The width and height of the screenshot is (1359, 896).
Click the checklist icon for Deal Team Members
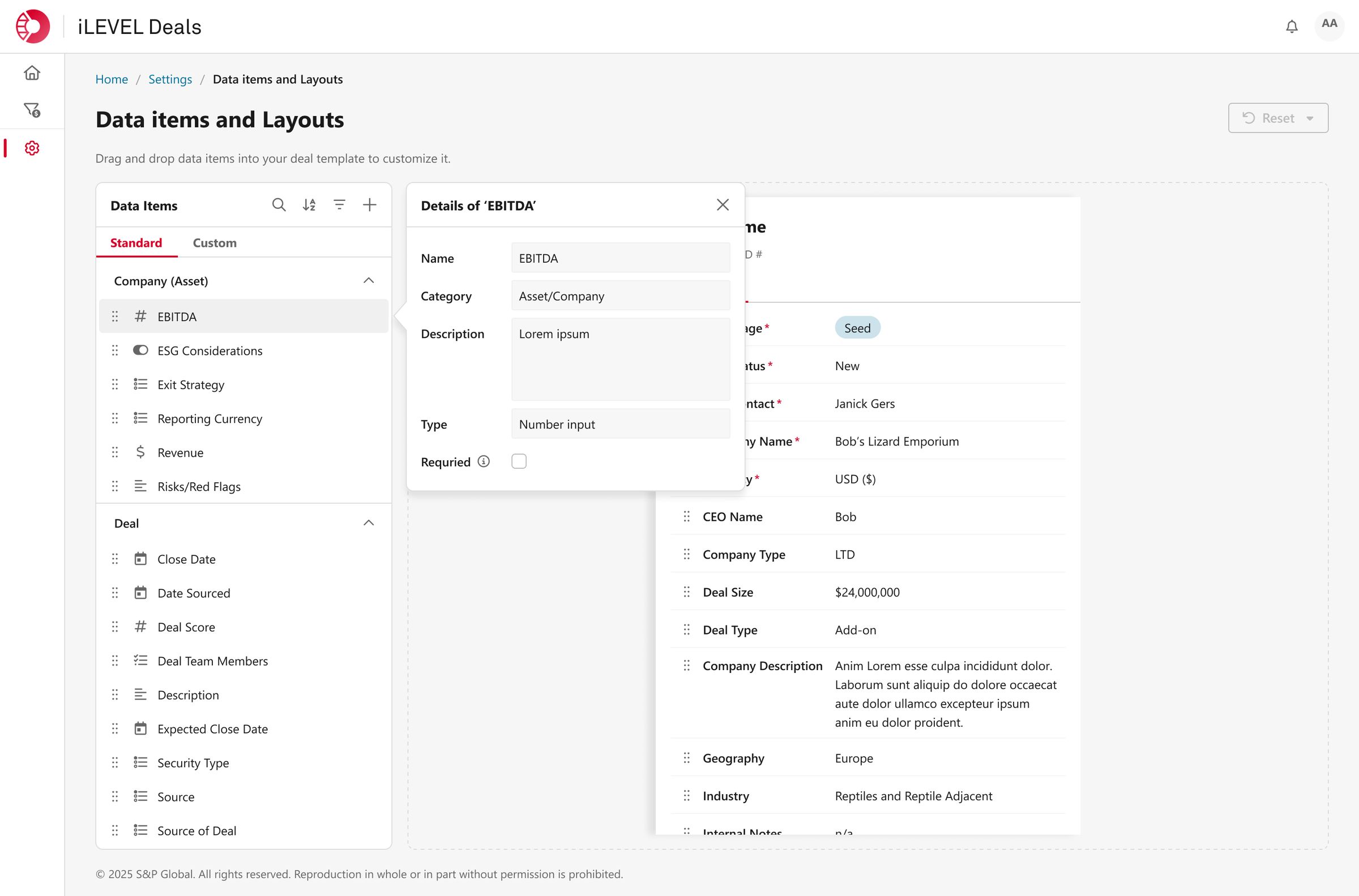click(x=140, y=661)
